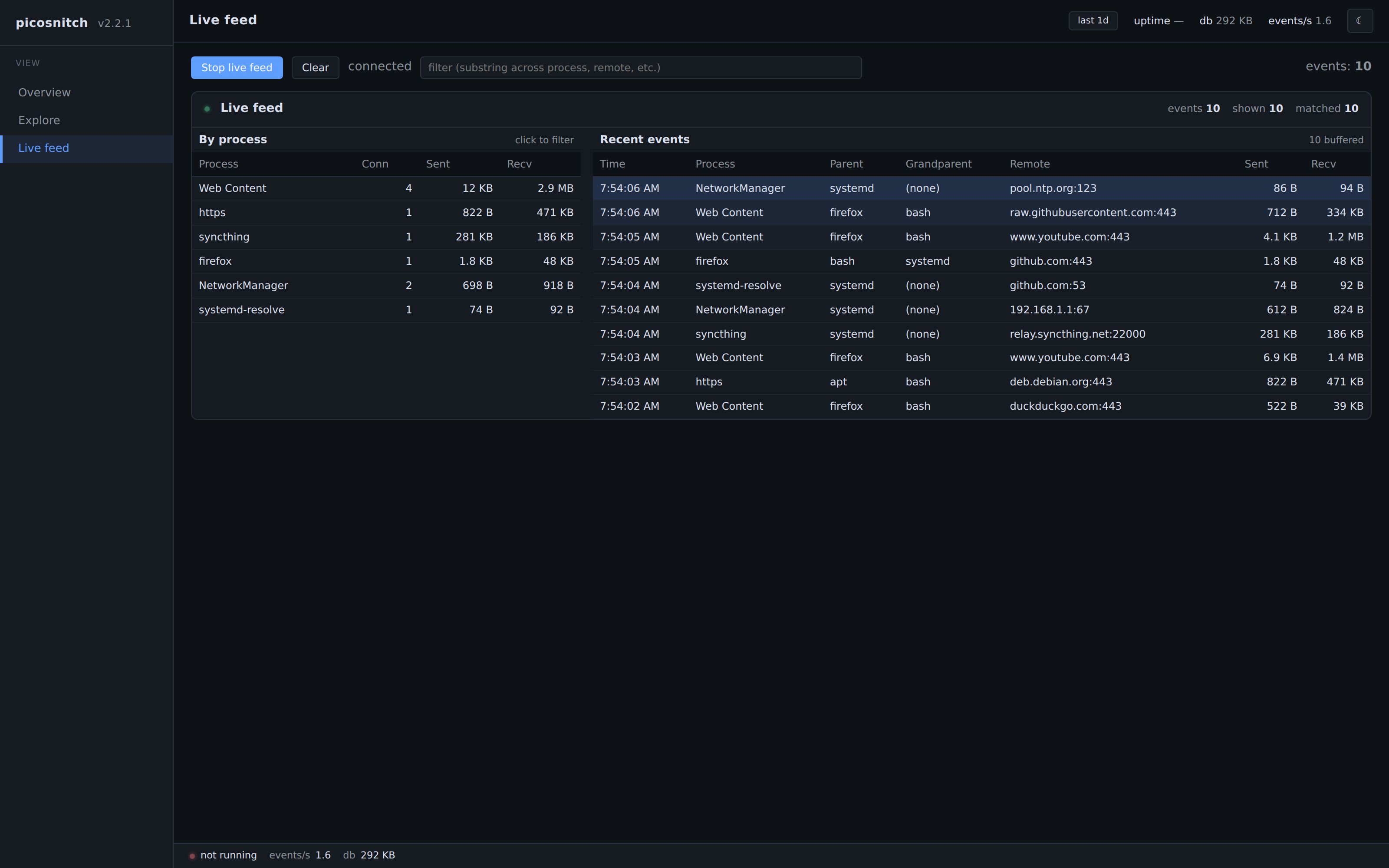The width and height of the screenshot is (1389, 868).
Task: Open the Overview view
Action: (x=87, y=92)
